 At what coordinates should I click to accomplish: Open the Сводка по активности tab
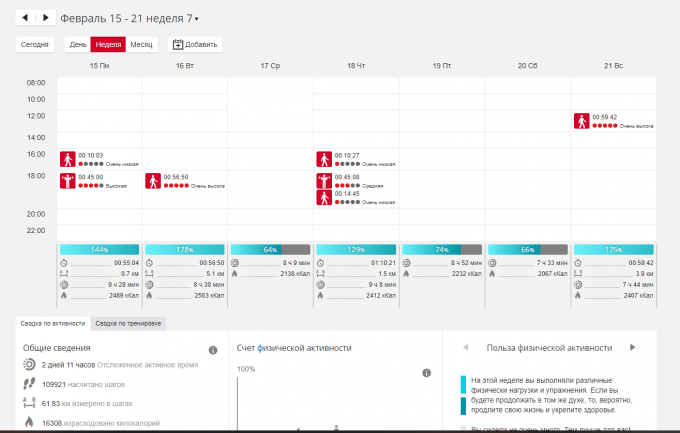[52, 323]
